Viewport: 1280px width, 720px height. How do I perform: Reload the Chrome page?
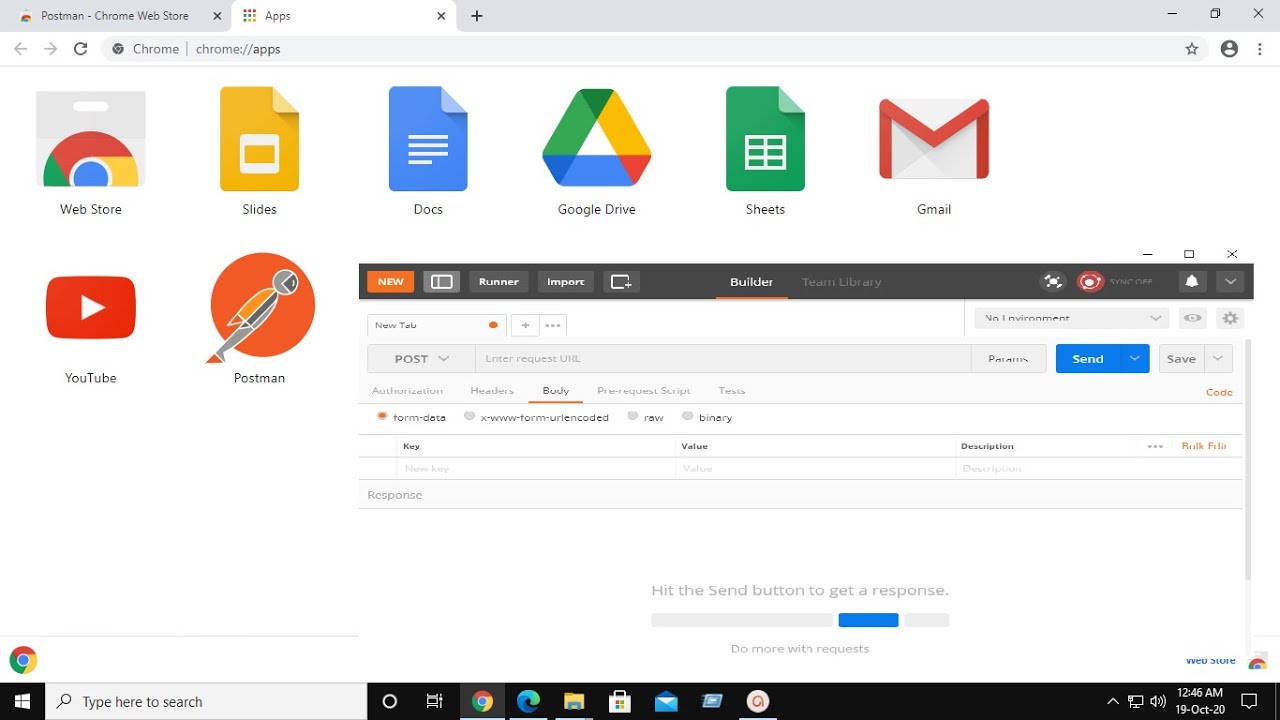(x=81, y=48)
